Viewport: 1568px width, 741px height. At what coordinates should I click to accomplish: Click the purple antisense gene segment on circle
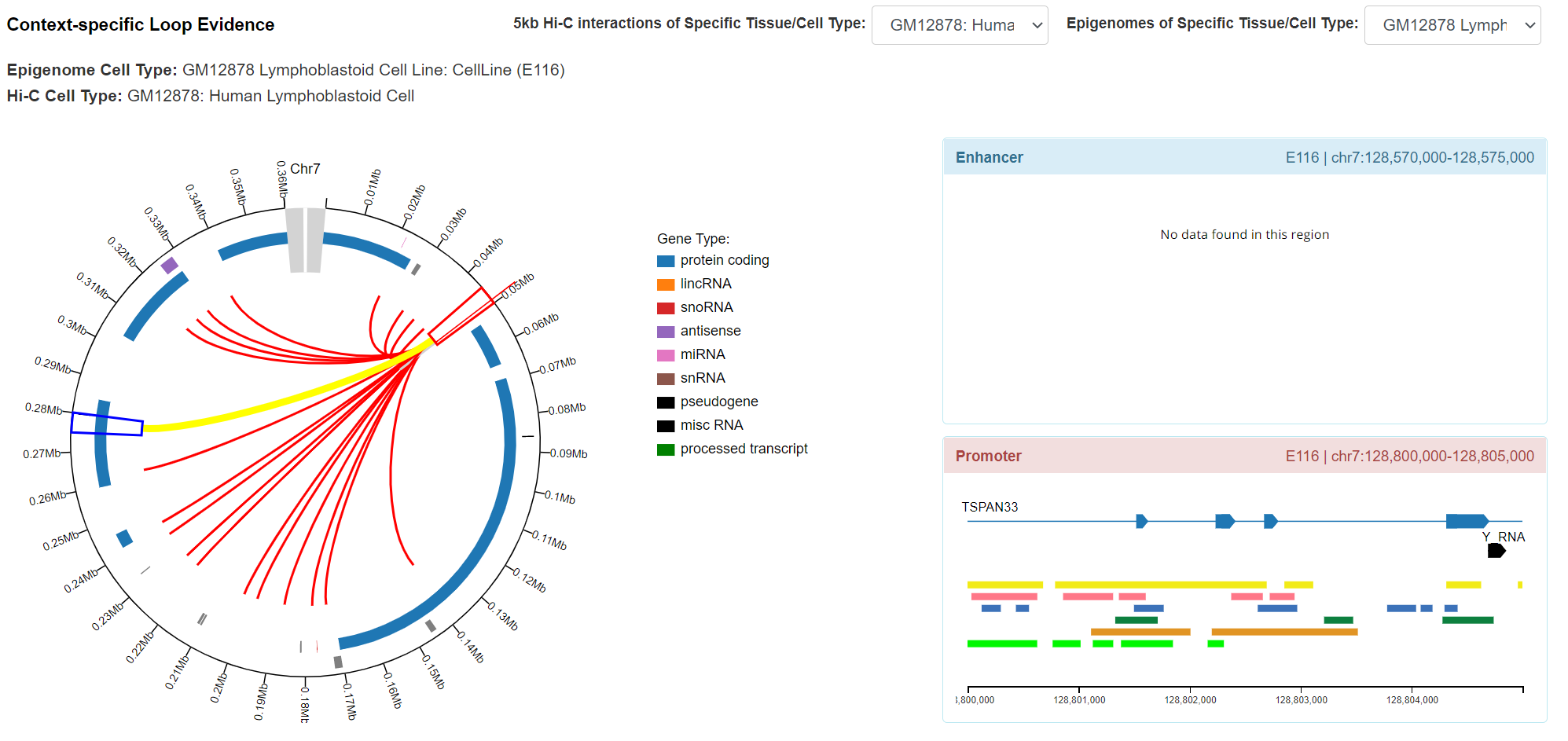169,266
